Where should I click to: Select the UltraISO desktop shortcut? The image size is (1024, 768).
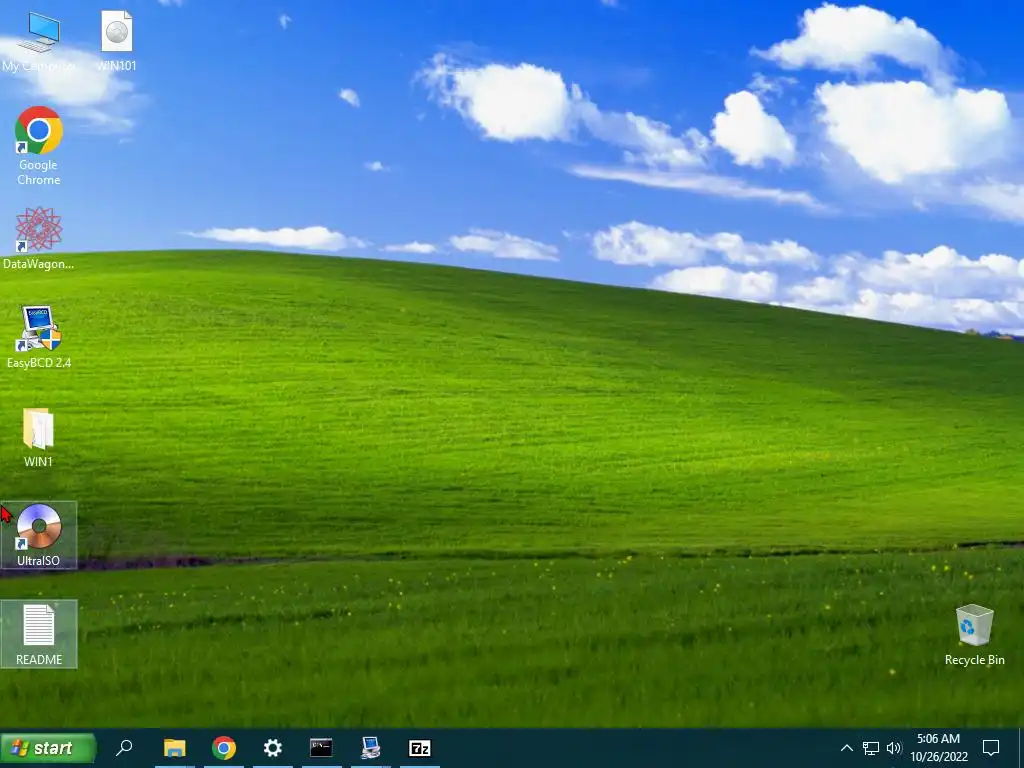click(x=39, y=536)
